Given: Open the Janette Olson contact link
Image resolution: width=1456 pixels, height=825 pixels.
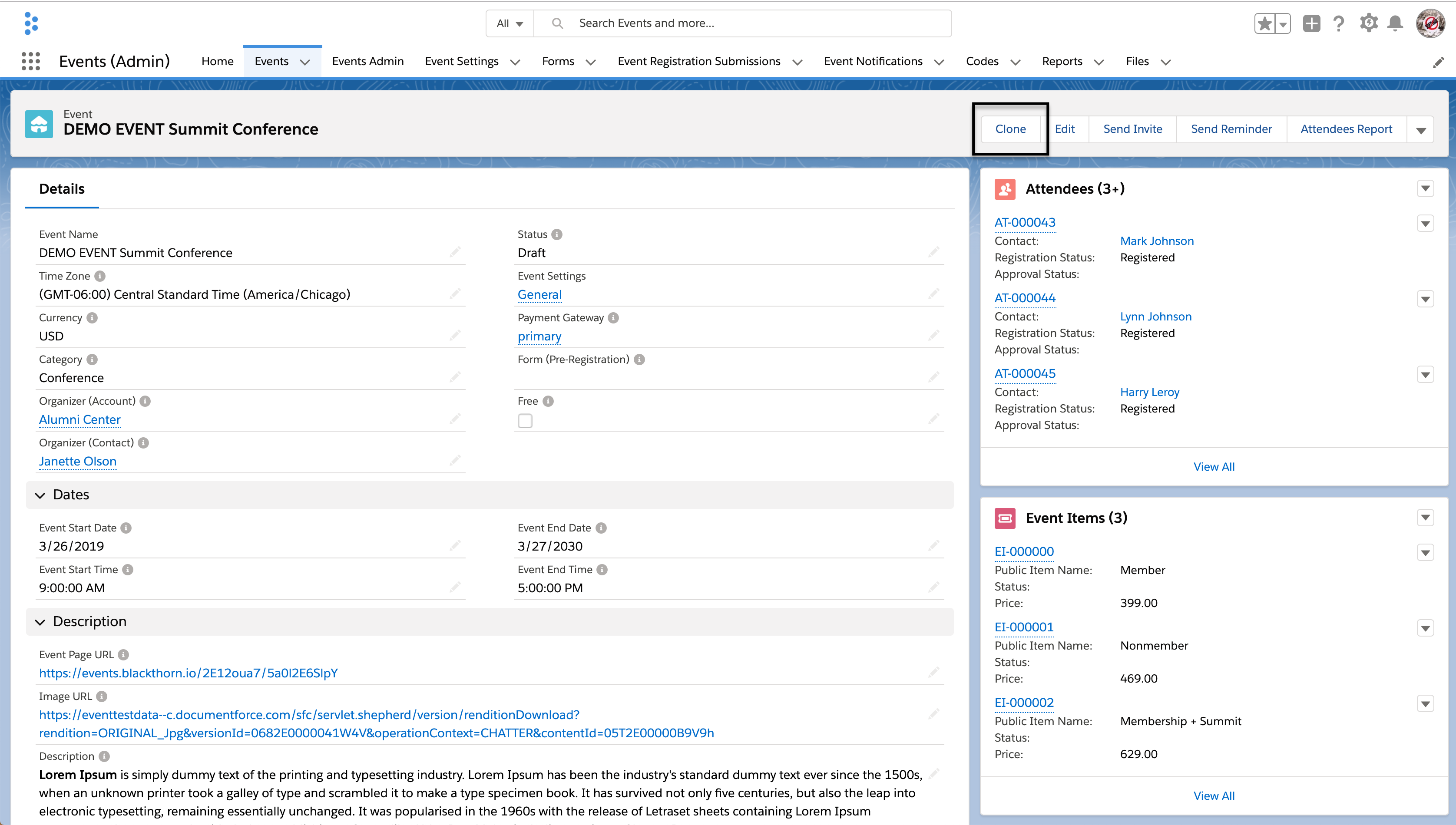Looking at the screenshot, I should (x=78, y=461).
